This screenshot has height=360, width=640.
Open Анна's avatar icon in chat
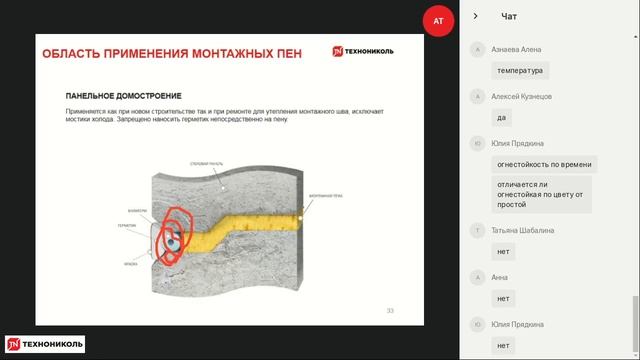click(478, 278)
